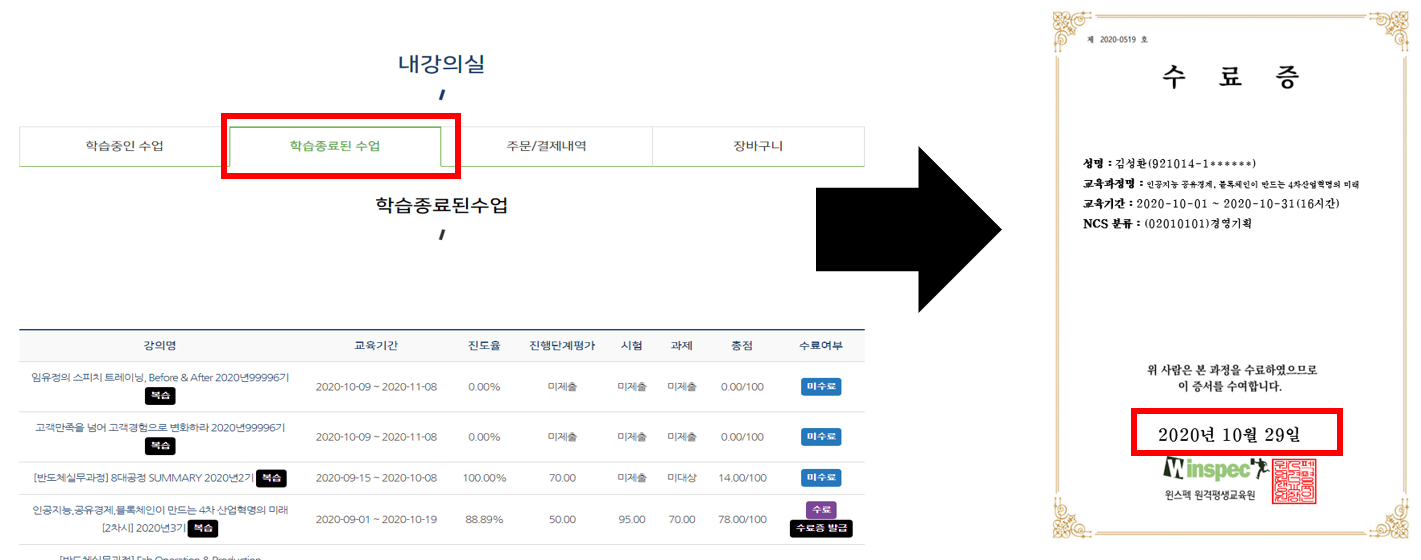Click the certificate date 2020년 10월 29일
Viewport: 1421px width, 560px height.
click(1235, 435)
